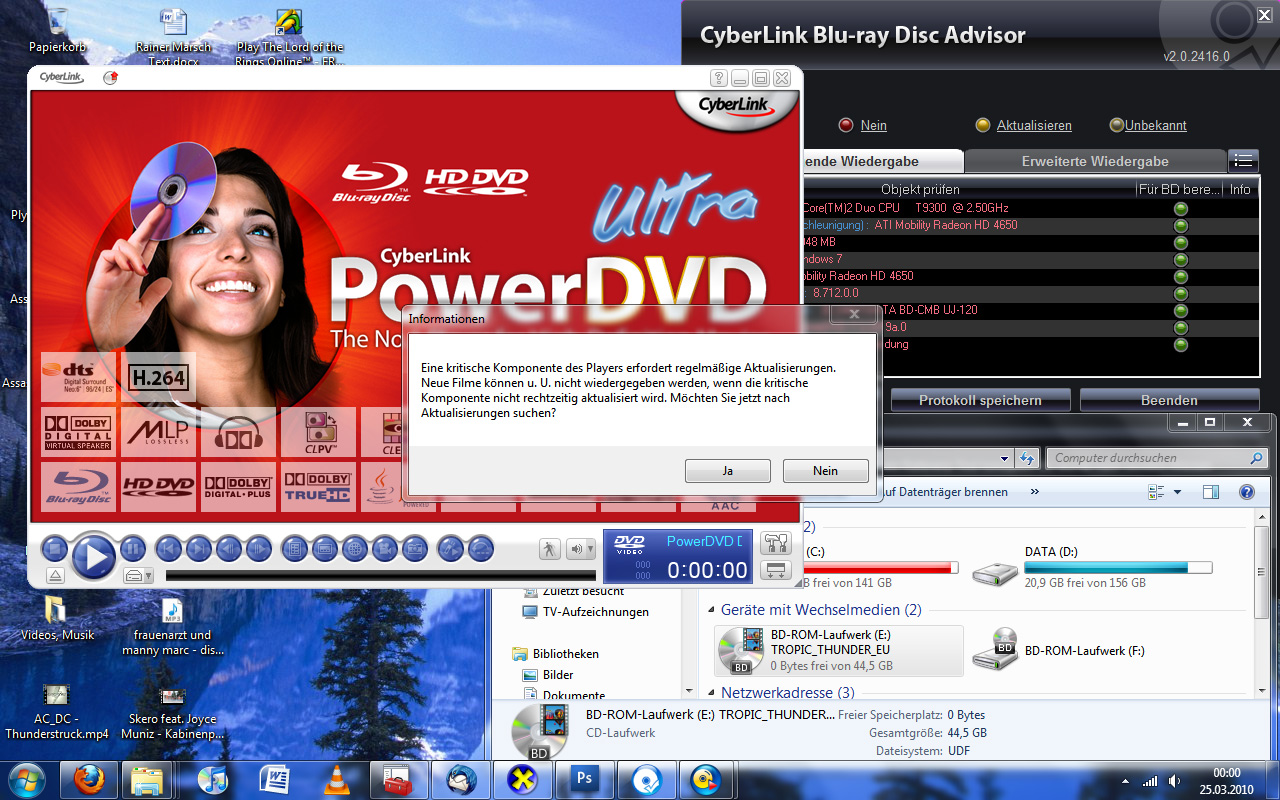Step one frame forward in PowerDVD
This screenshot has width=1280, height=800.
(259, 548)
